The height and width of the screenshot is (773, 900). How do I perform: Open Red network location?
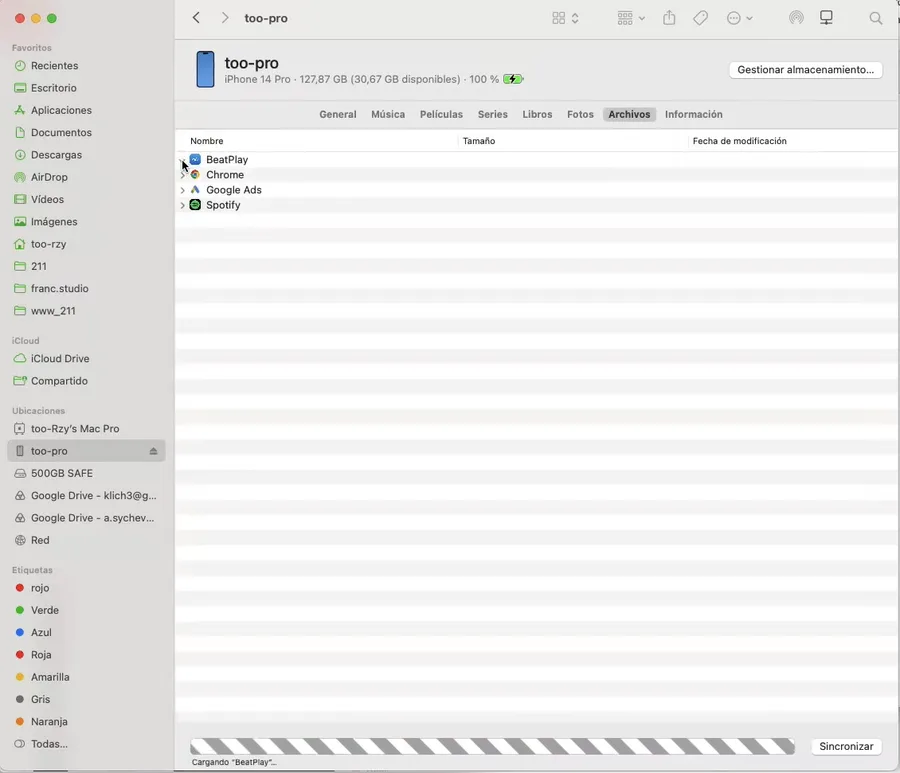pos(40,541)
